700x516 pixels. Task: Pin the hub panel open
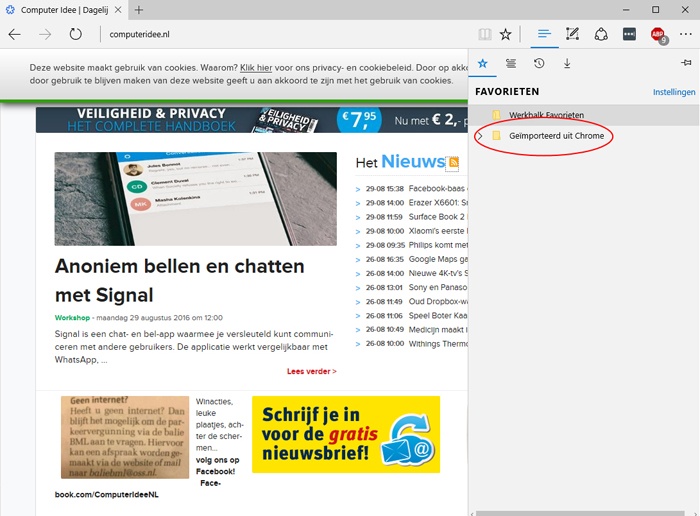(686, 63)
